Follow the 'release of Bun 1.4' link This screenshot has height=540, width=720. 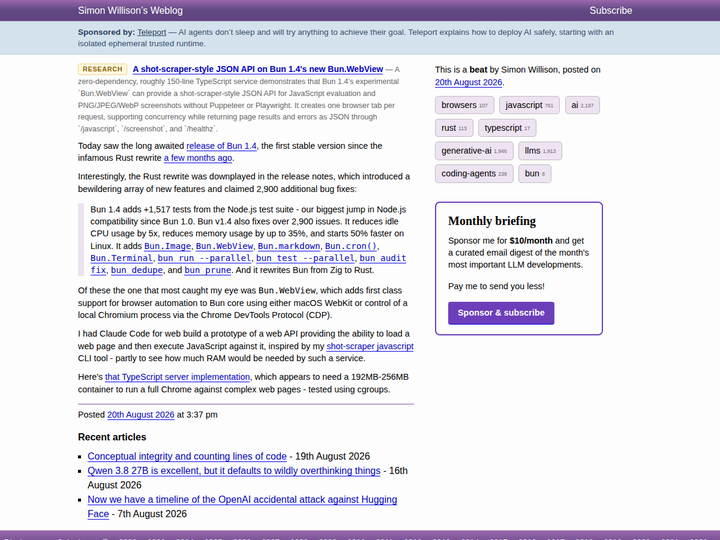pyautogui.click(x=221, y=146)
